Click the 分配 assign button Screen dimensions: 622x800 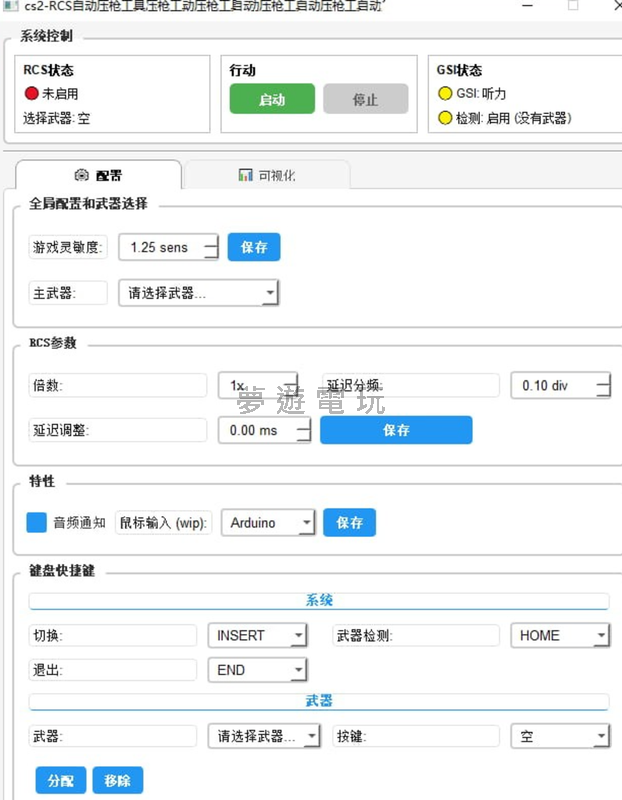coord(61,780)
